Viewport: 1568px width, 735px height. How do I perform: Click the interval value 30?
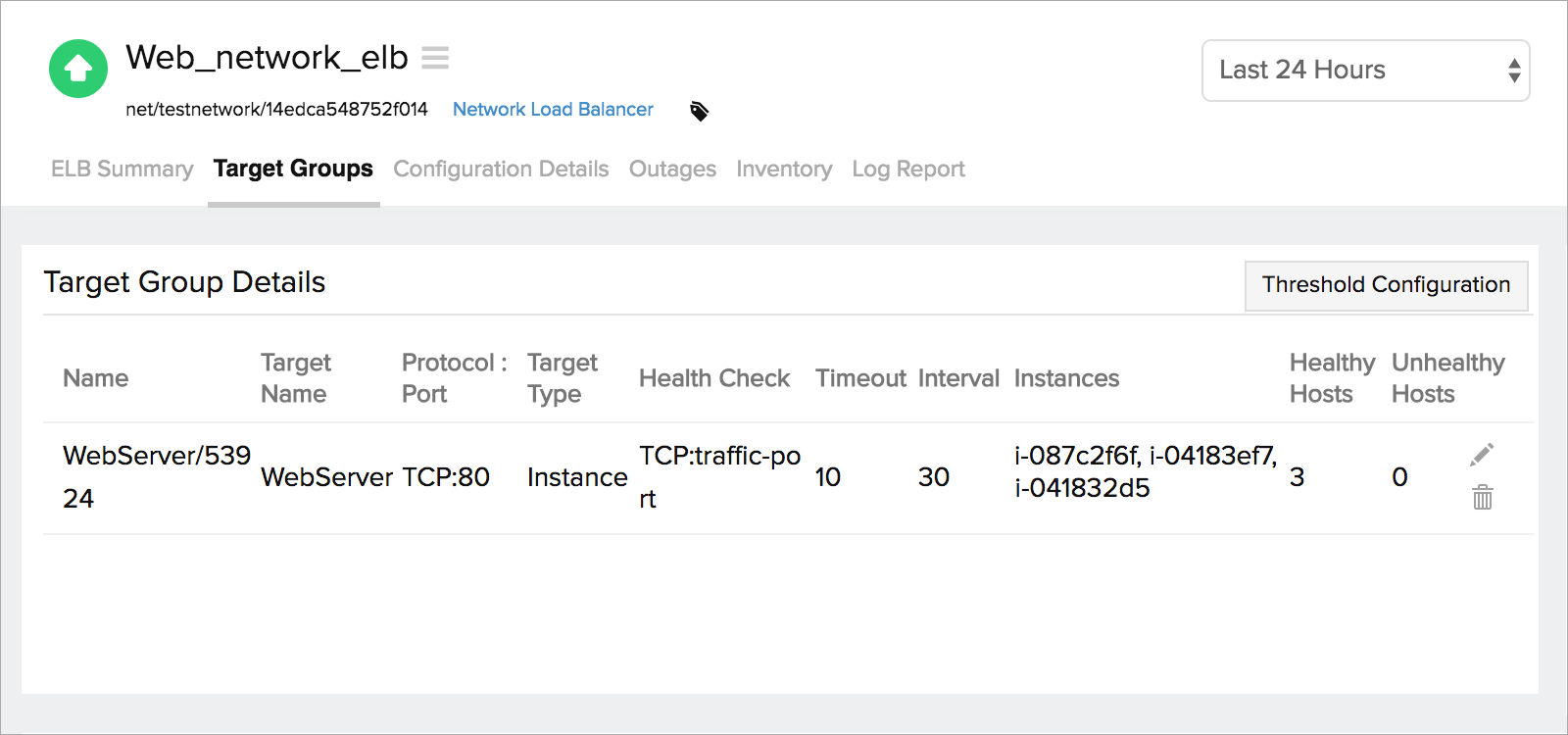[934, 477]
